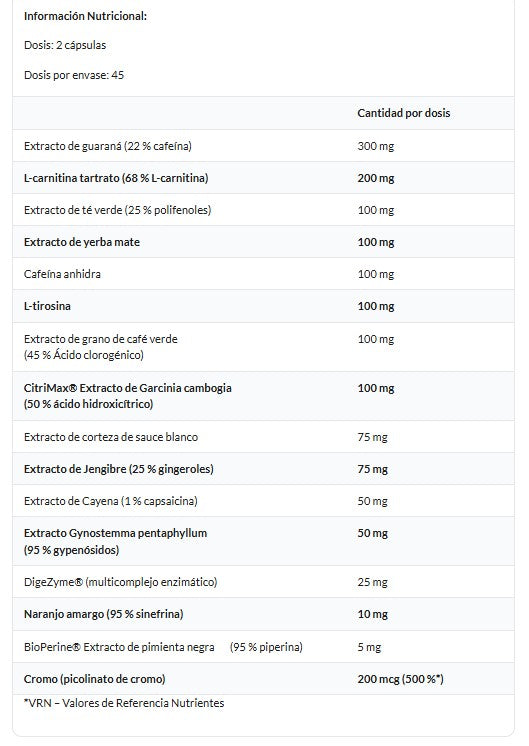Click 'Extracto de corteza de sauce blanco'
Screen dimensions: 529x746
(x=111, y=437)
